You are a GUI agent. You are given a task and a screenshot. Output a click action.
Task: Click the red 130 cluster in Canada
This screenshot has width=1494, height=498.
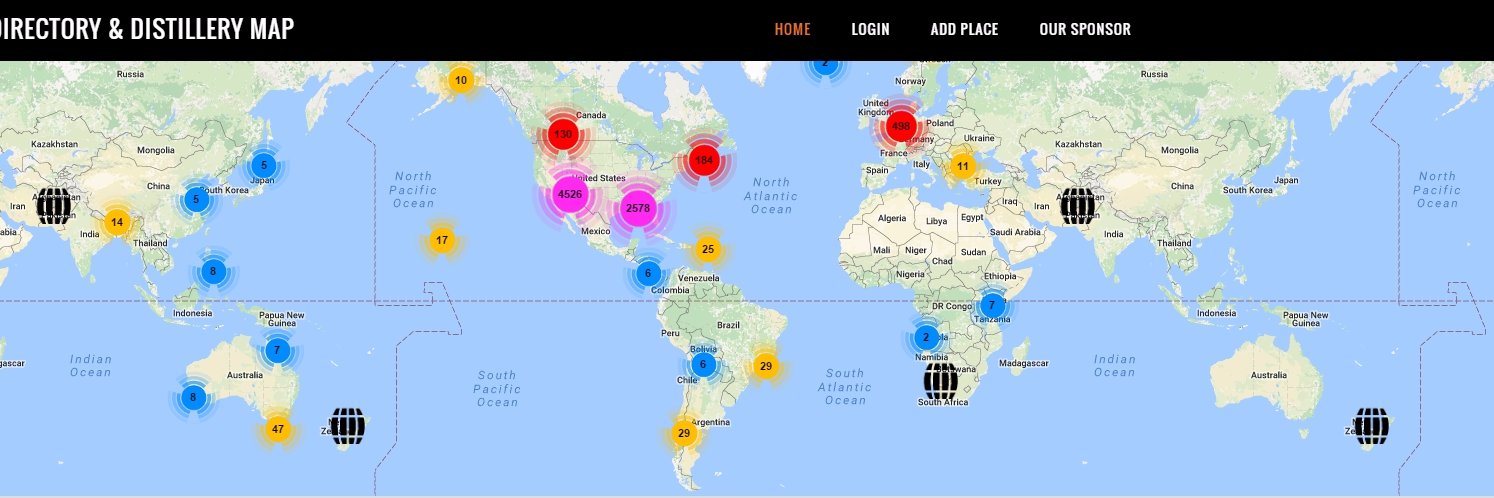[563, 134]
